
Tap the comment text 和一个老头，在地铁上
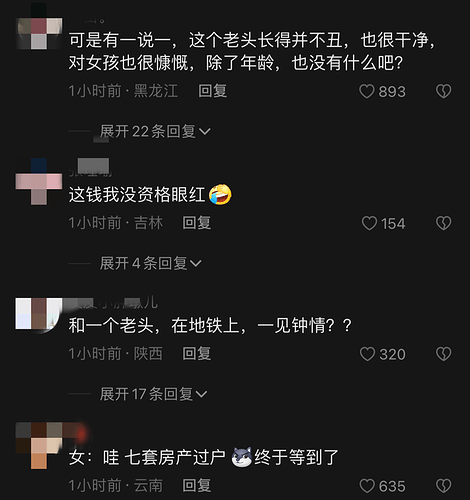[x=157, y=326]
